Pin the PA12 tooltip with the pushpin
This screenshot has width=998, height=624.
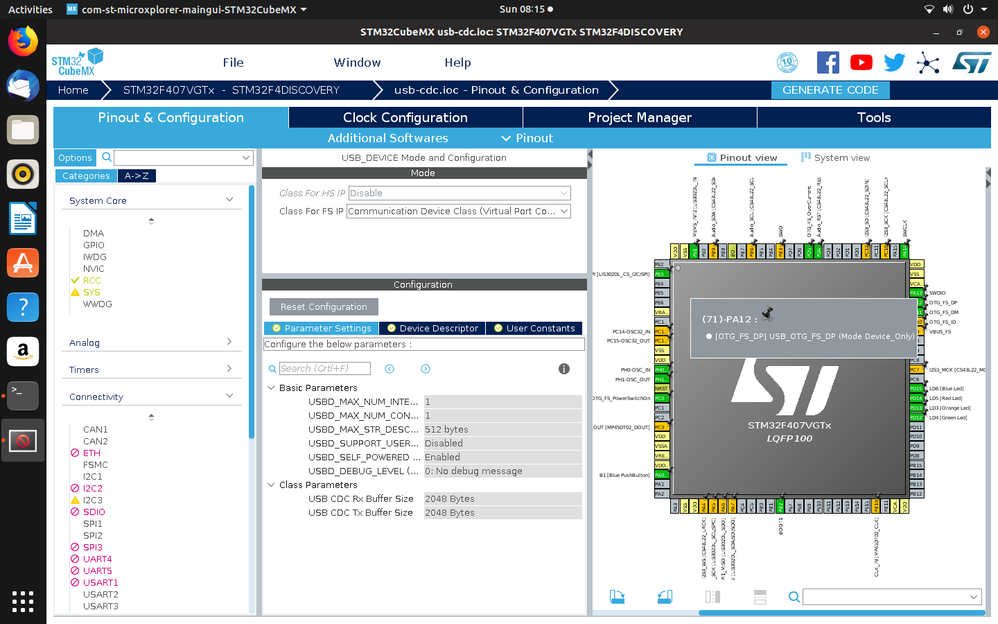click(x=768, y=313)
